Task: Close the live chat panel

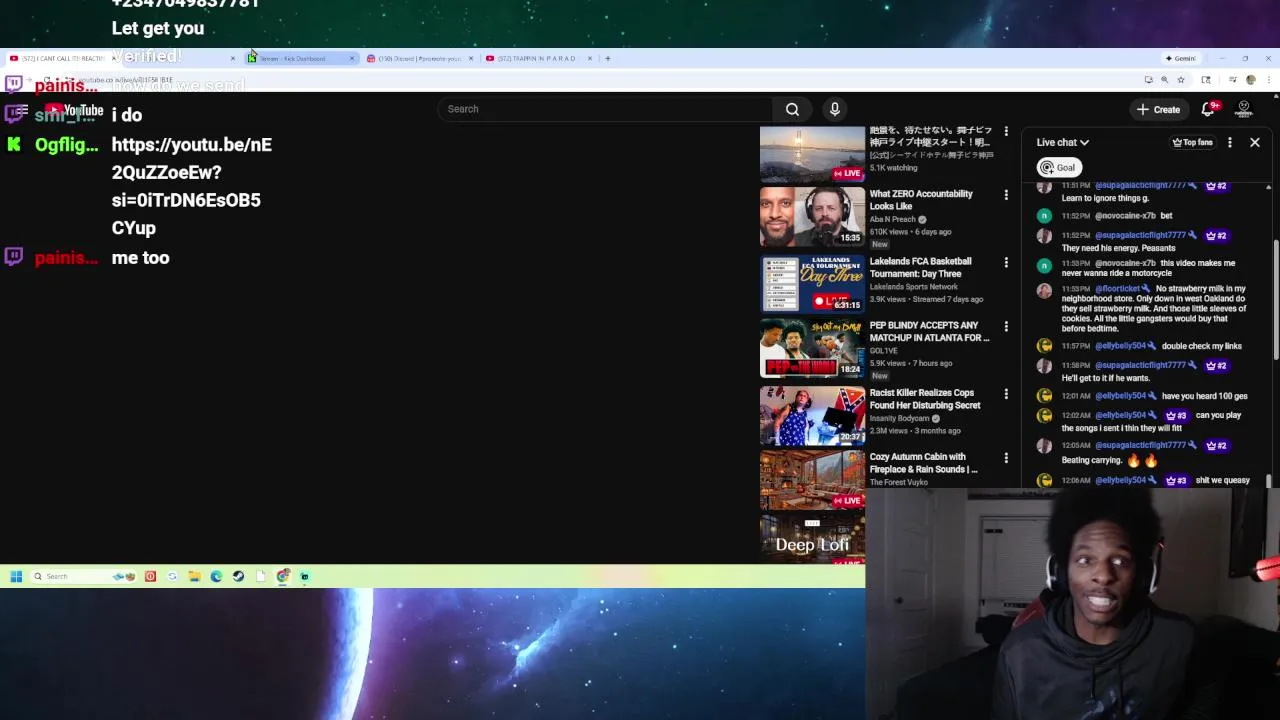Action: pos(1255,142)
